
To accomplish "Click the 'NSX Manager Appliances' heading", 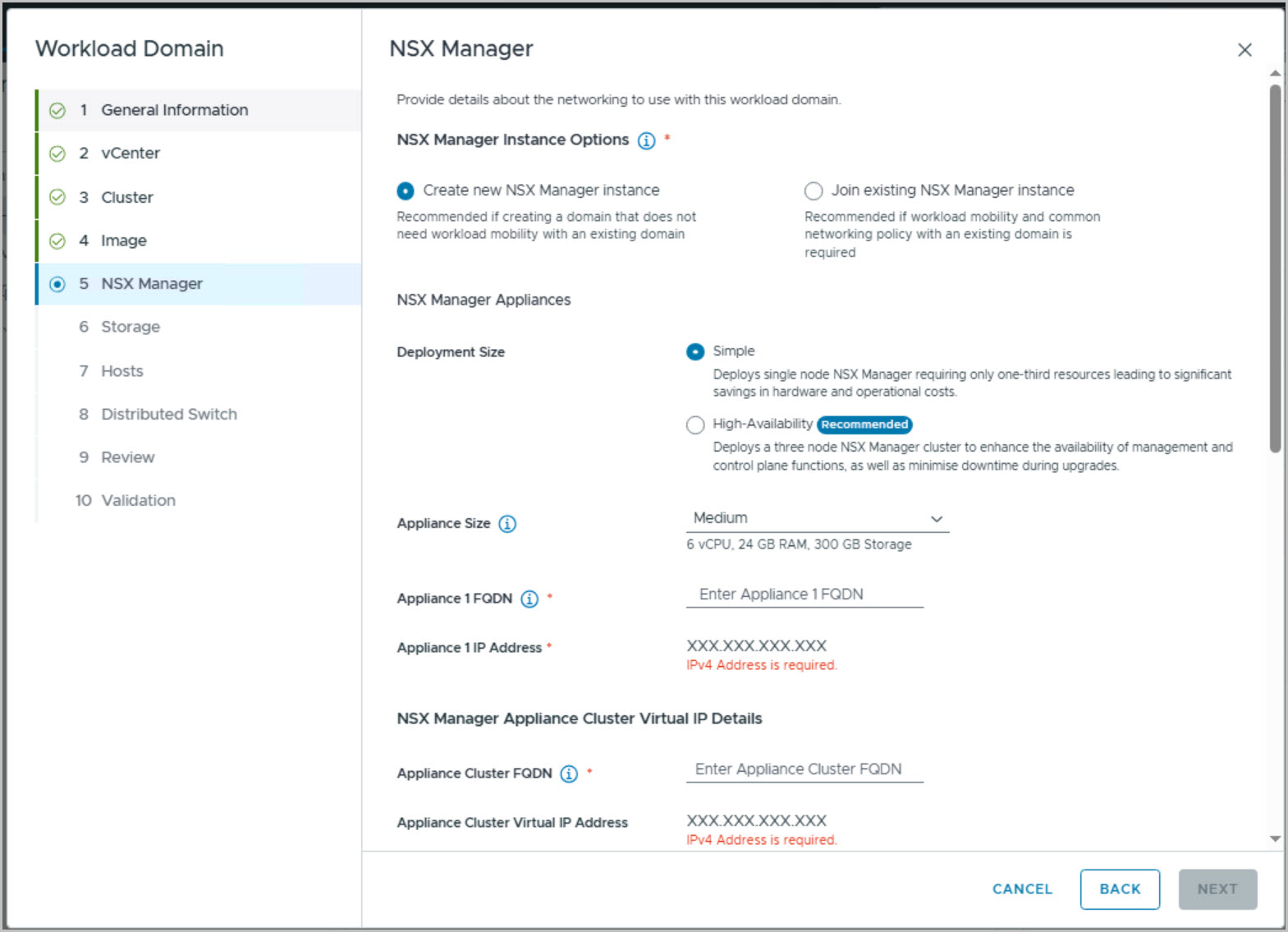I will (484, 301).
